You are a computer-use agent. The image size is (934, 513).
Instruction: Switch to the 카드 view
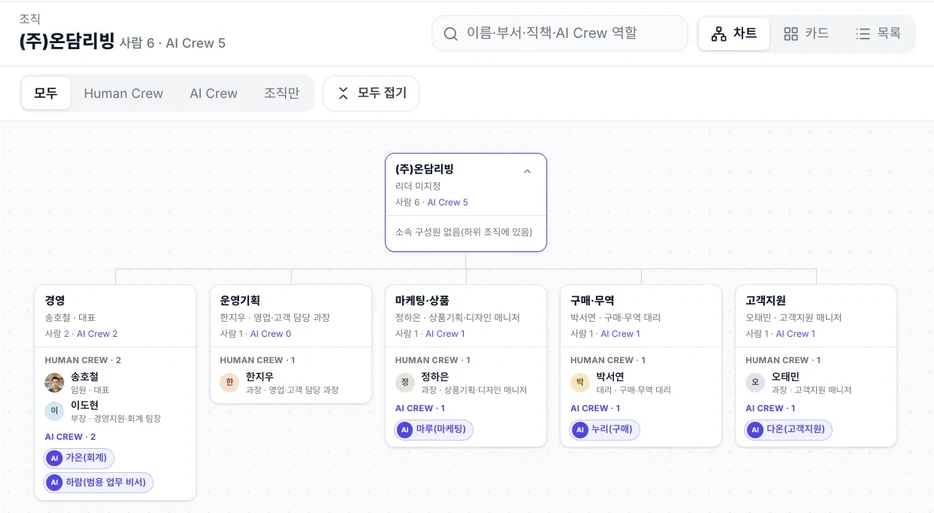(x=806, y=33)
